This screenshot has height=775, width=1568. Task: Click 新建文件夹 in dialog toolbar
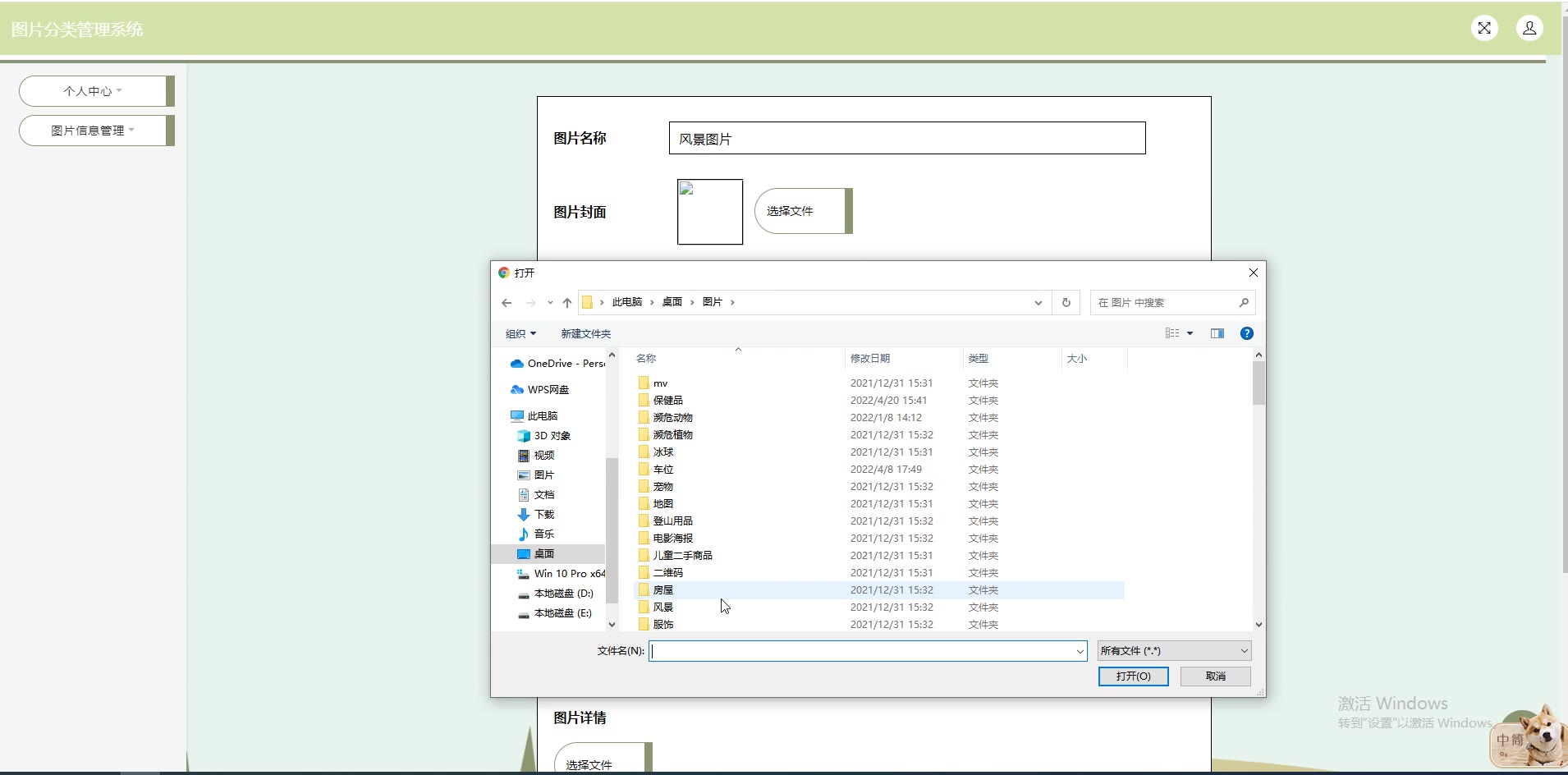pos(585,334)
